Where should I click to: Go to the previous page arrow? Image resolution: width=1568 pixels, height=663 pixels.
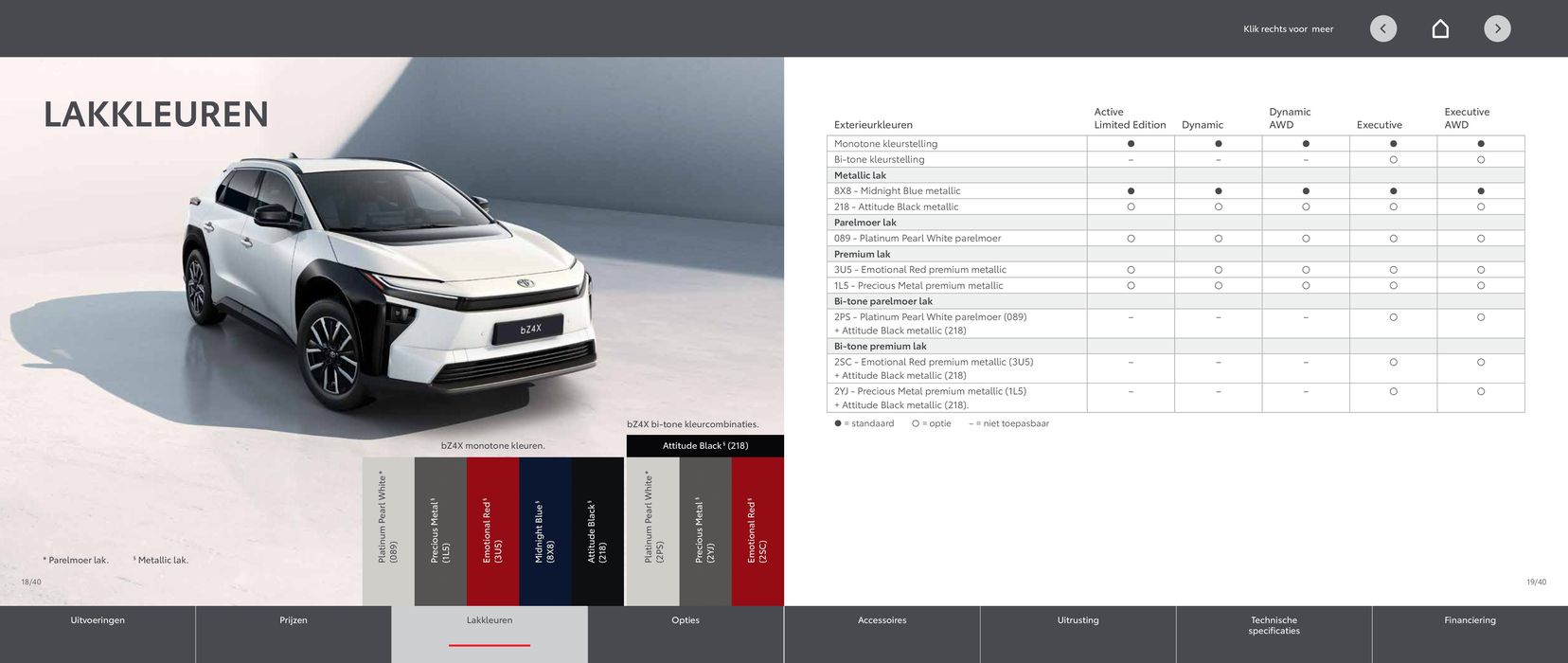tap(1382, 28)
